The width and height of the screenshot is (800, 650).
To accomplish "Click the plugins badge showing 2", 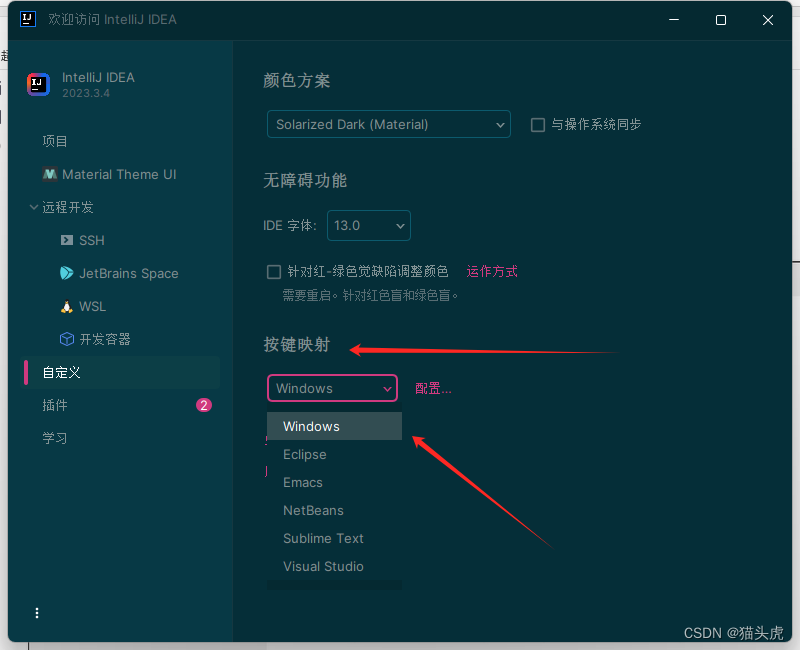I will click(204, 405).
